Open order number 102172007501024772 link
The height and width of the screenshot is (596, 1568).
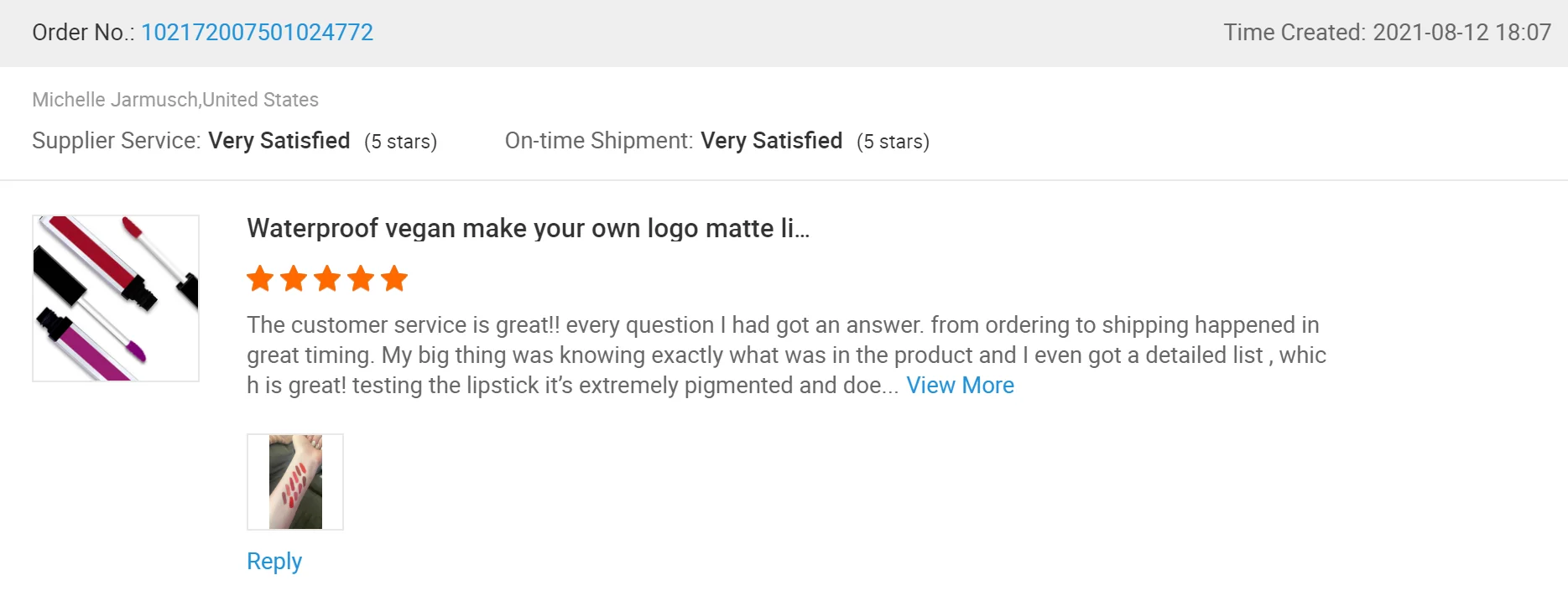click(x=257, y=33)
